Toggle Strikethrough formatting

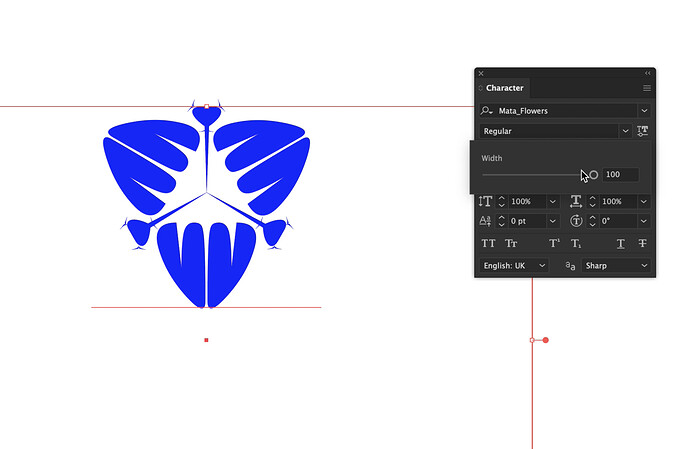click(x=642, y=243)
